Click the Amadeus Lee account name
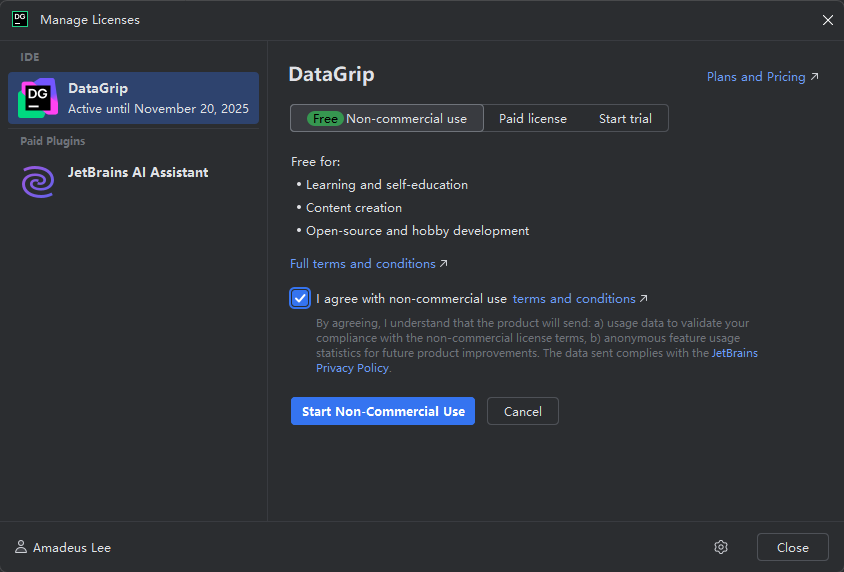The width and height of the screenshot is (844, 572). [x=72, y=548]
